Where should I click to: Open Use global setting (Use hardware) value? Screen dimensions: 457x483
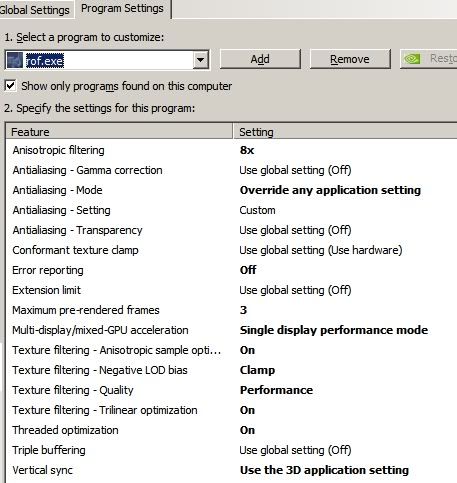(321, 250)
